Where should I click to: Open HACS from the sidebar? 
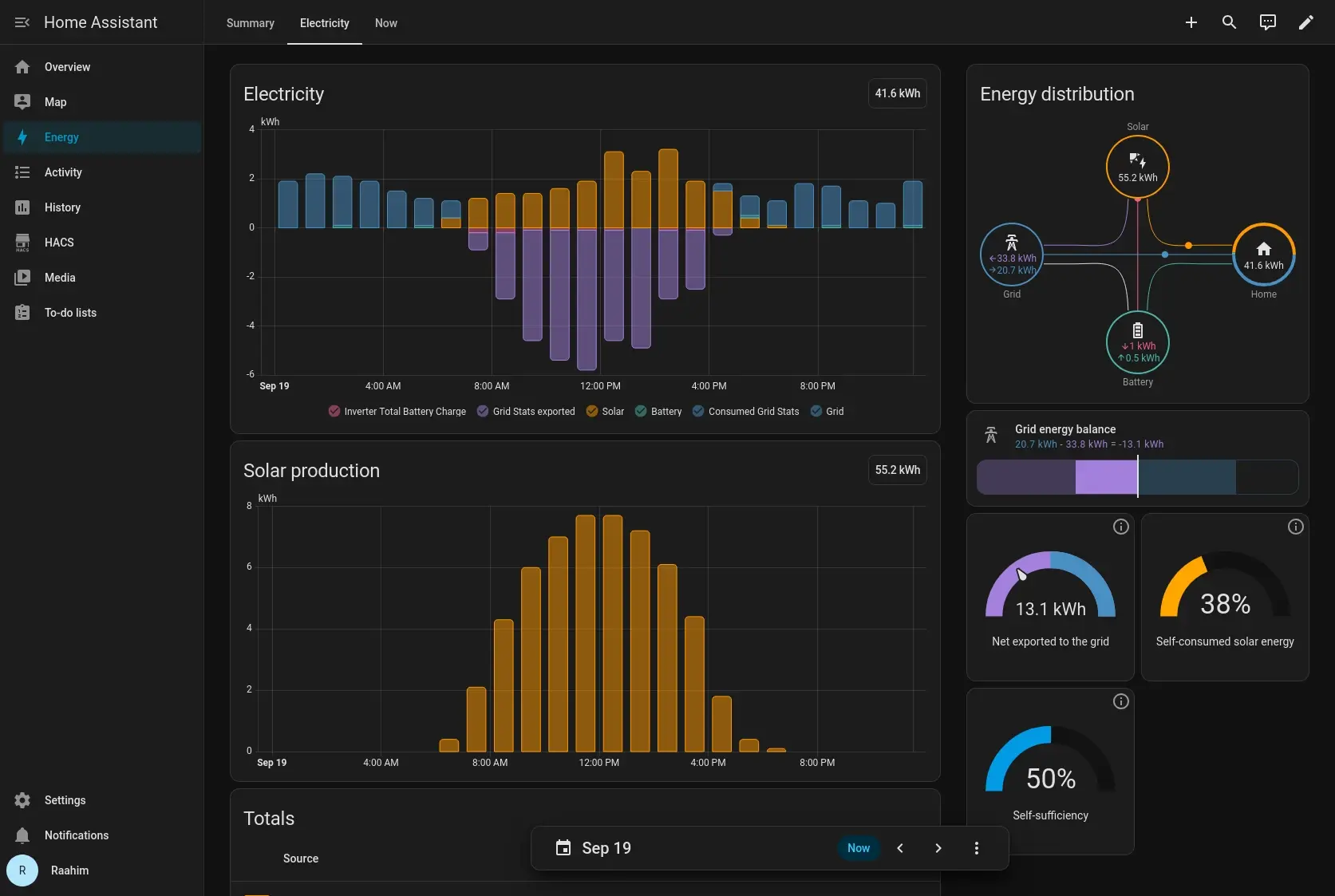pos(102,243)
